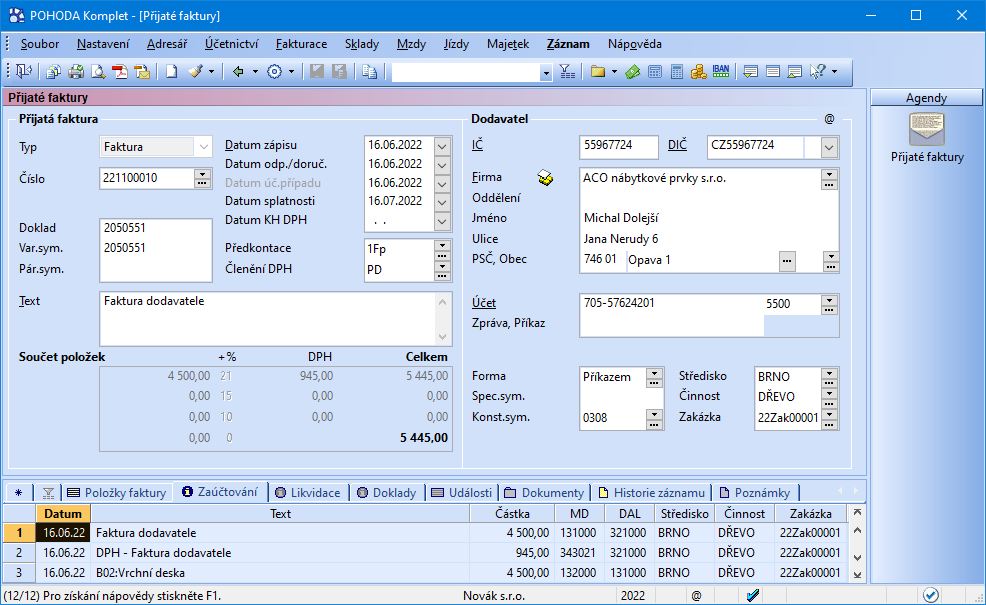Sort table by the Částka column header
The height and width of the screenshot is (605, 986).
(512, 514)
